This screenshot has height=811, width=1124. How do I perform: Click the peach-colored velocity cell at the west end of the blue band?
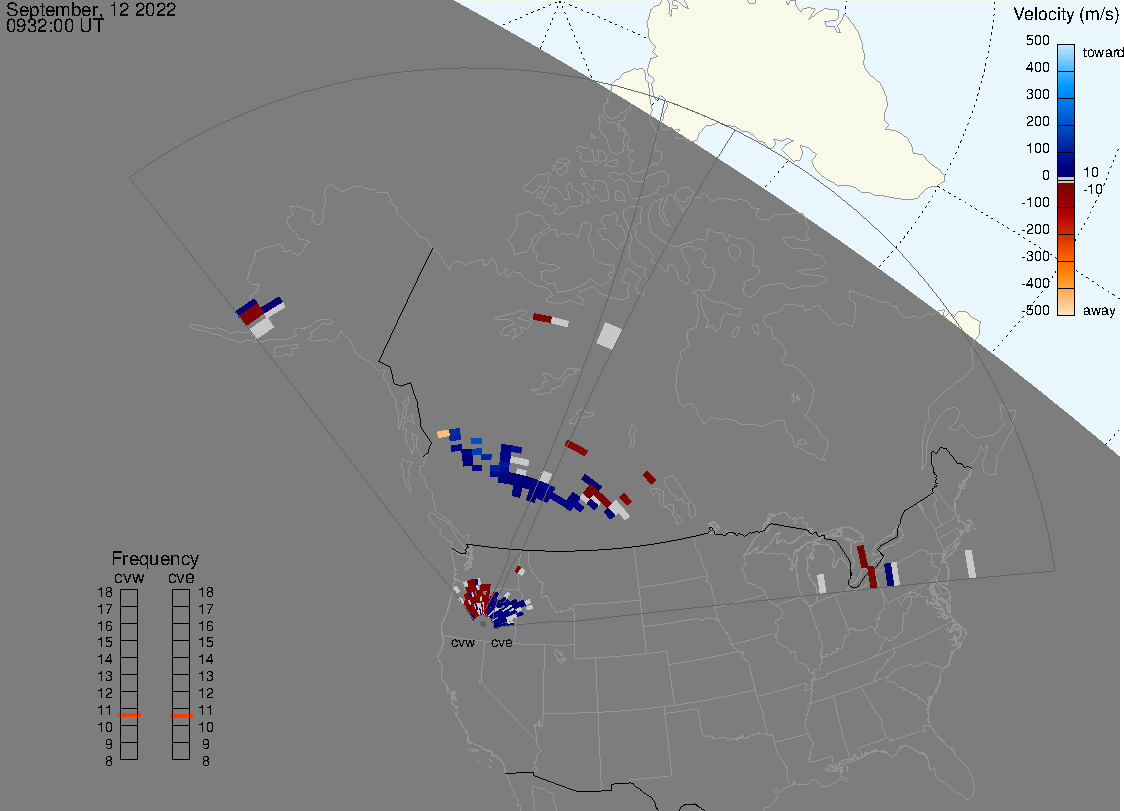pos(443,434)
